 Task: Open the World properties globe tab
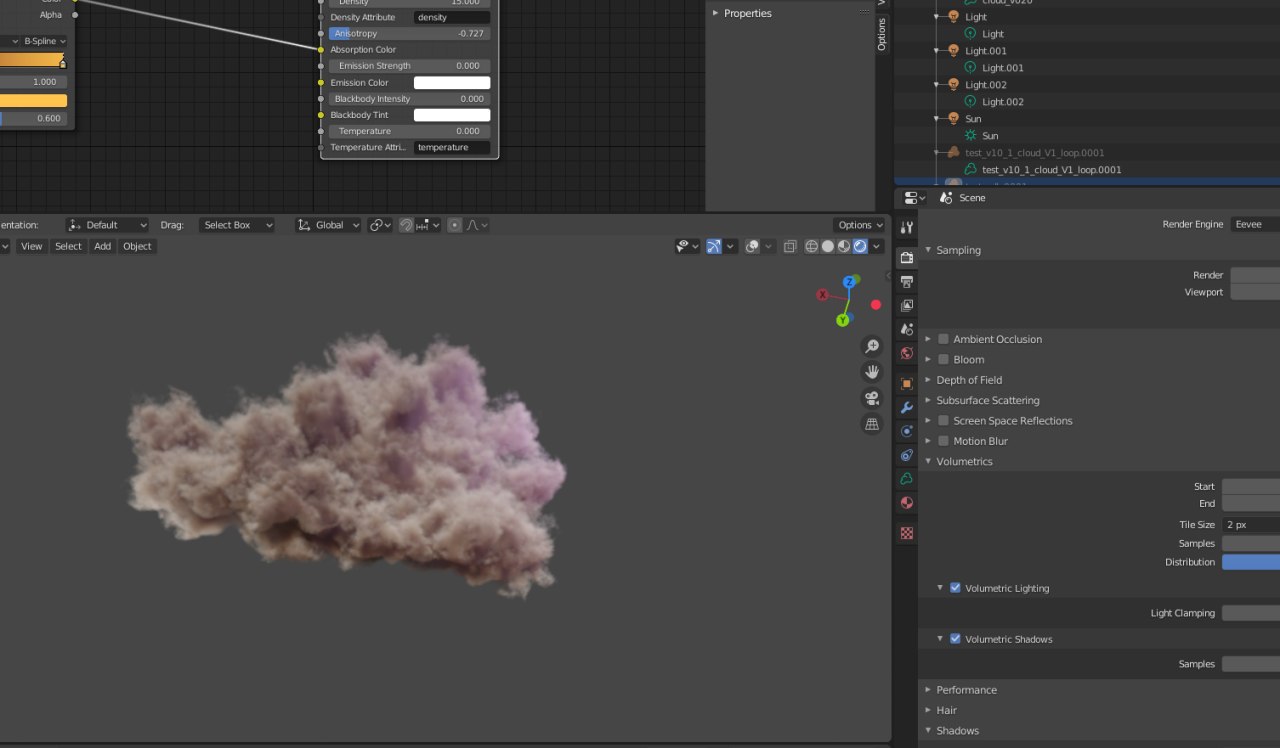tap(907, 353)
